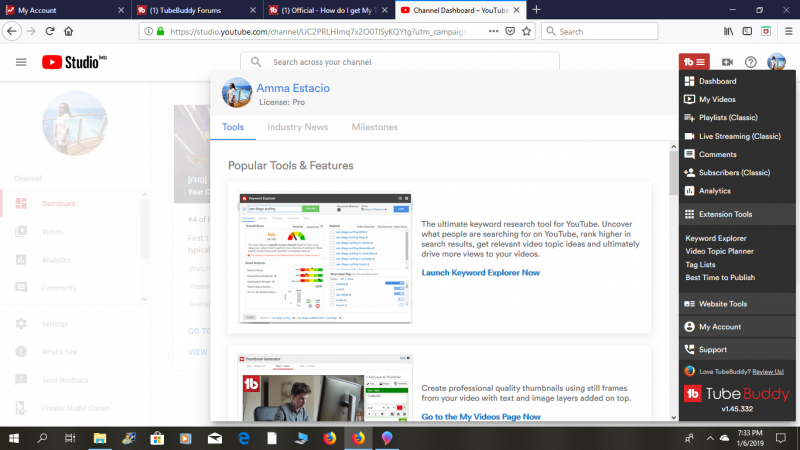Open the YouTube Studio help icon
Image resolution: width=800 pixels, height=450 pixels.
(750, 62)
